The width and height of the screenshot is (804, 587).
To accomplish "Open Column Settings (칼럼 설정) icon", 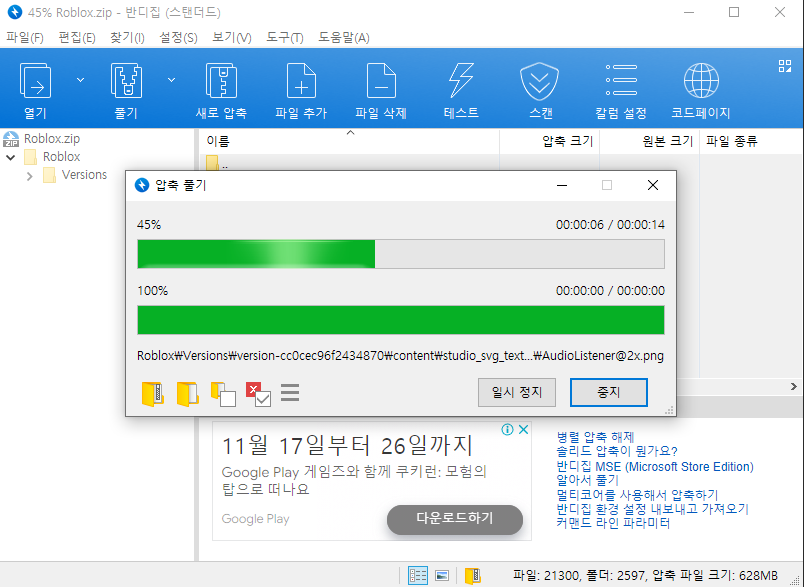I will tap(620, 80).
